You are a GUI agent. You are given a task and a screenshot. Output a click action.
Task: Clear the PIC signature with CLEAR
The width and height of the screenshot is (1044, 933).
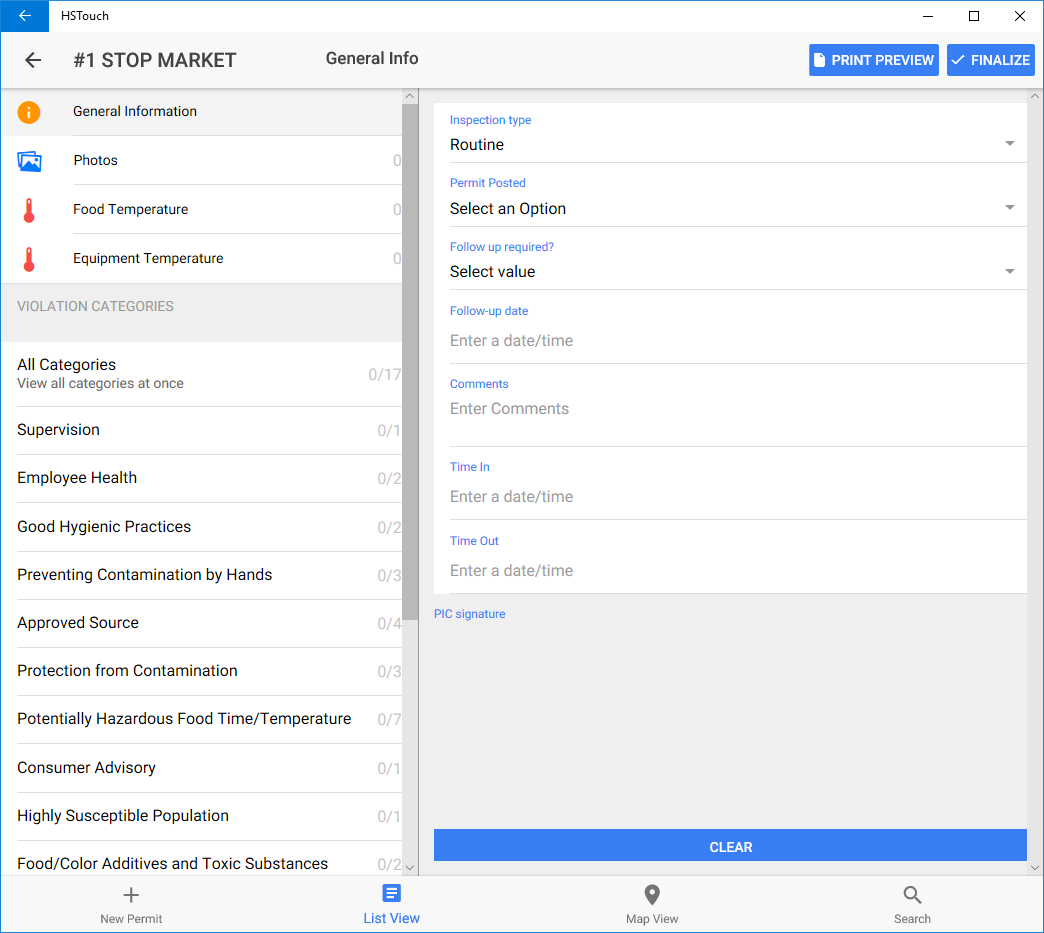(x=730, y=846)
